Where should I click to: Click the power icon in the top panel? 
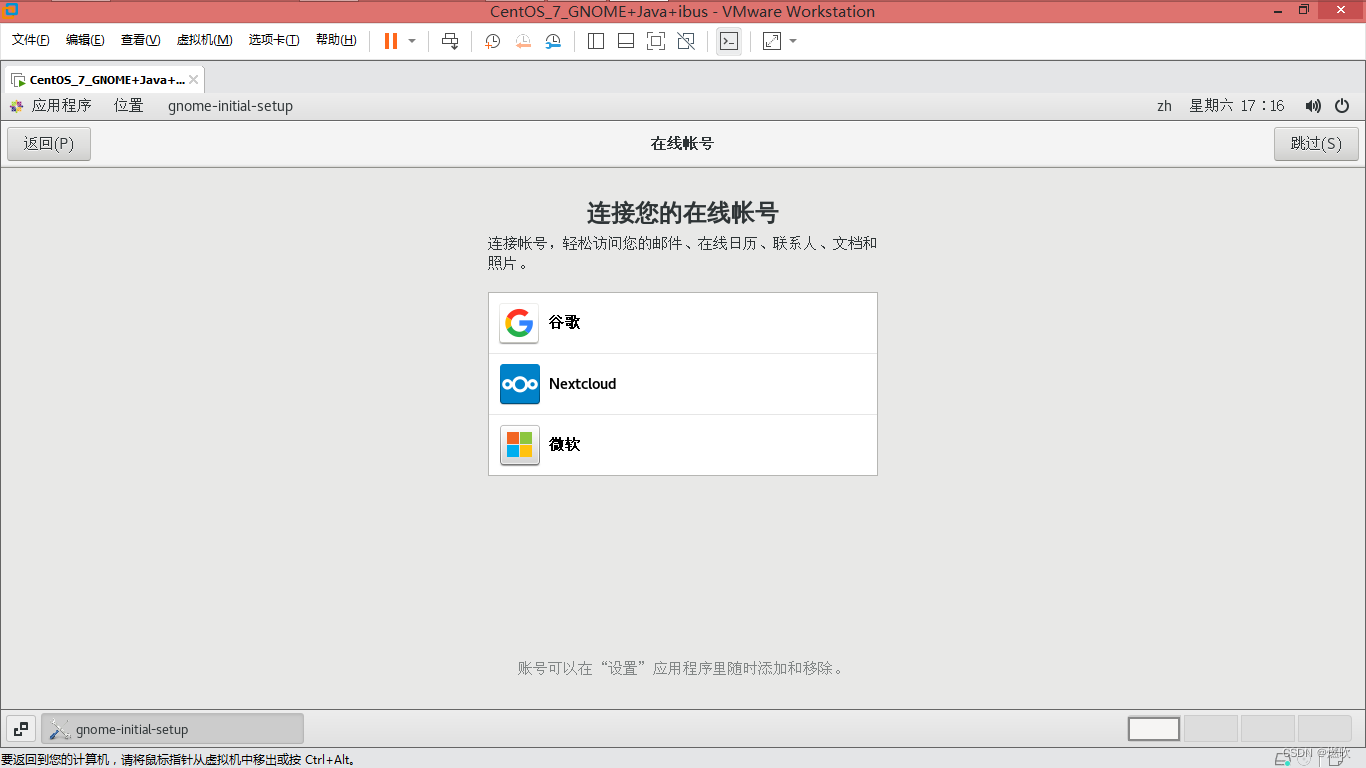(1342, 106)
